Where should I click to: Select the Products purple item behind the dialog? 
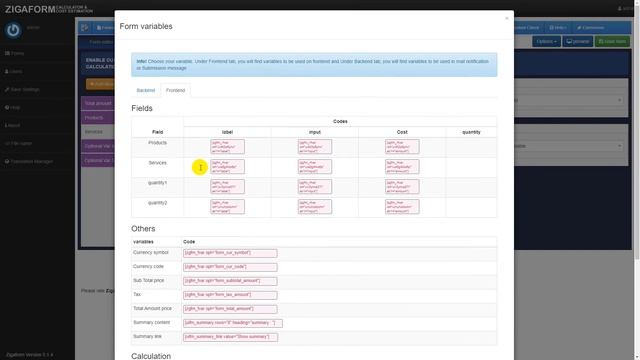(x=98, y=118)
